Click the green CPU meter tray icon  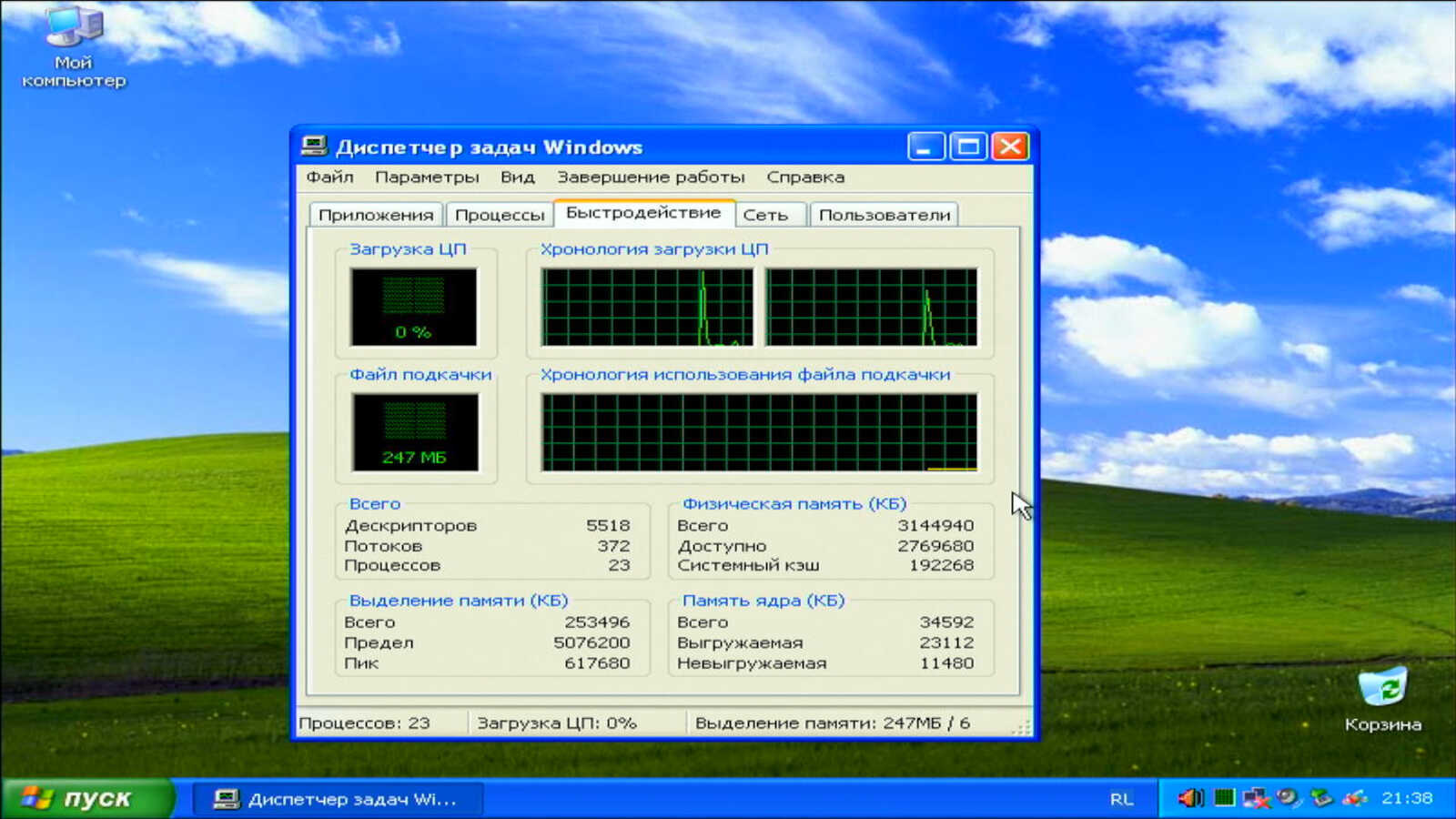[x=1224, y=798]
